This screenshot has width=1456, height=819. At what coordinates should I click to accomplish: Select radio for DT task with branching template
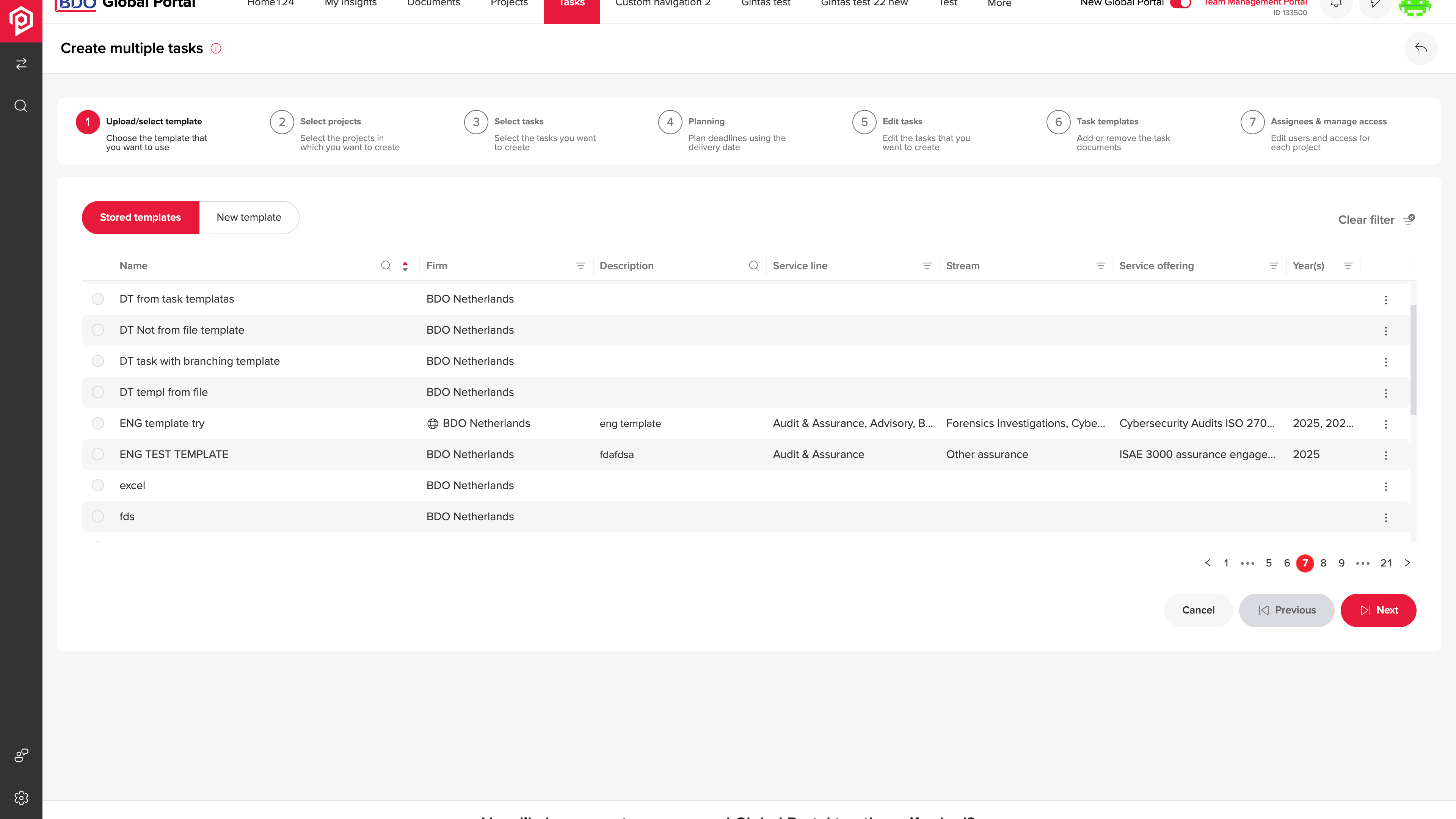click(x=98, y=361)
